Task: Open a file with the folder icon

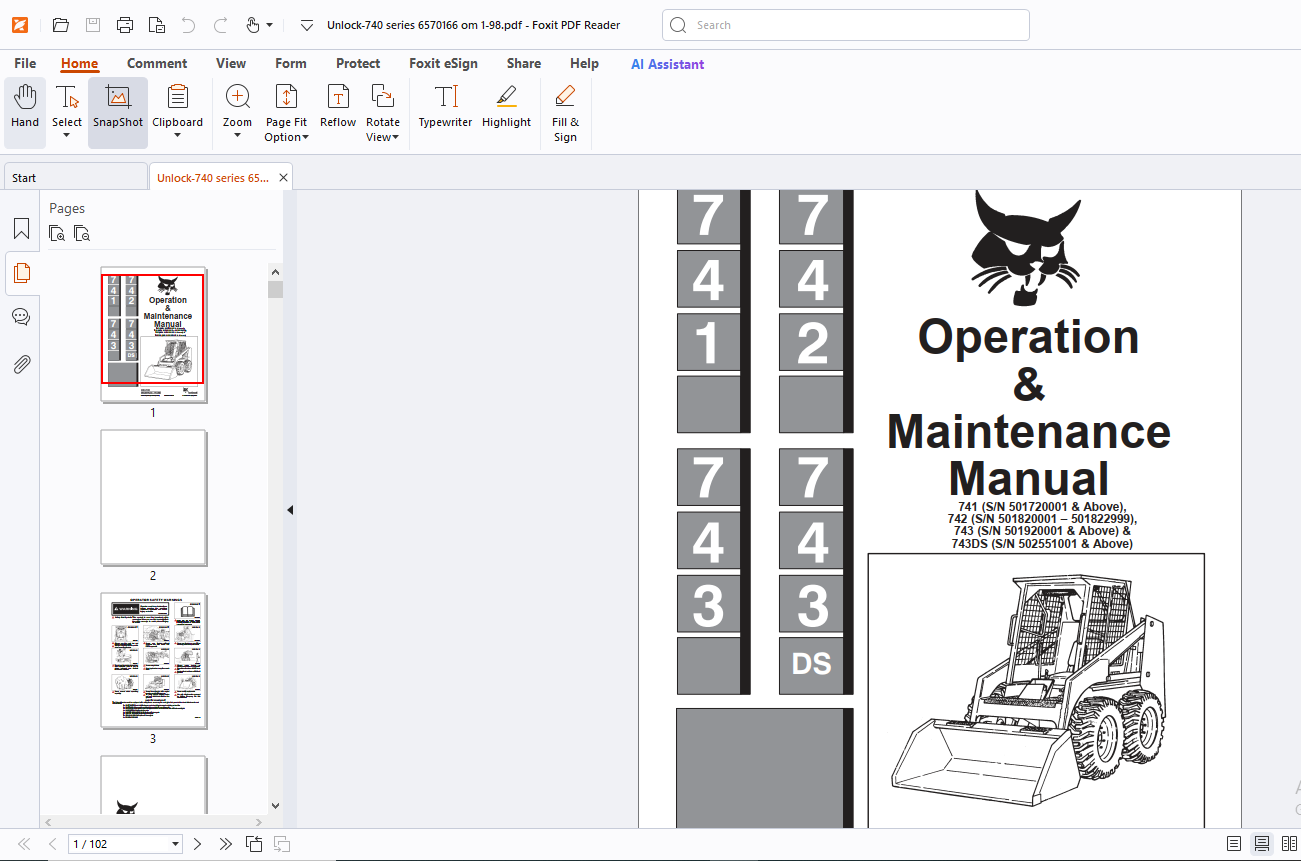Action: [x=60, y=25]
